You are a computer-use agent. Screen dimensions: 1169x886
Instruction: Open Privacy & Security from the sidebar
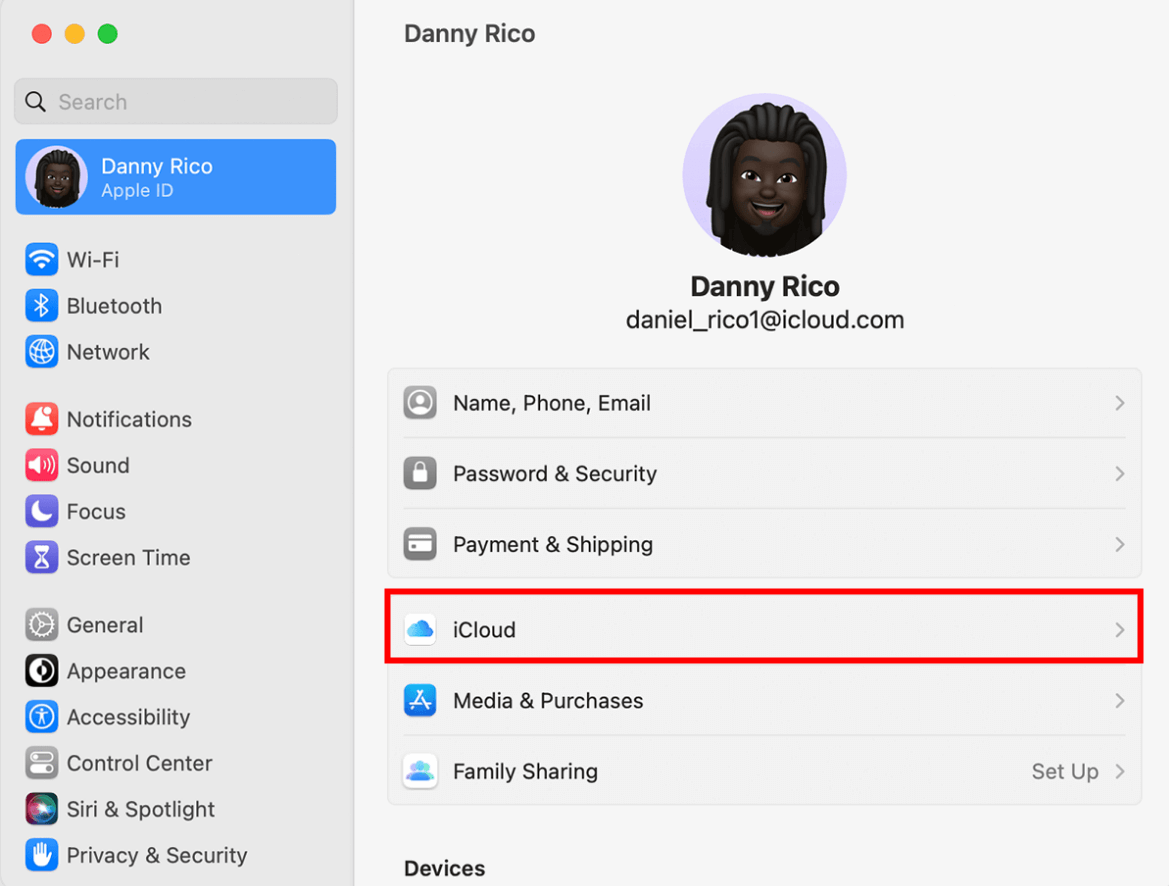[156, 855]
